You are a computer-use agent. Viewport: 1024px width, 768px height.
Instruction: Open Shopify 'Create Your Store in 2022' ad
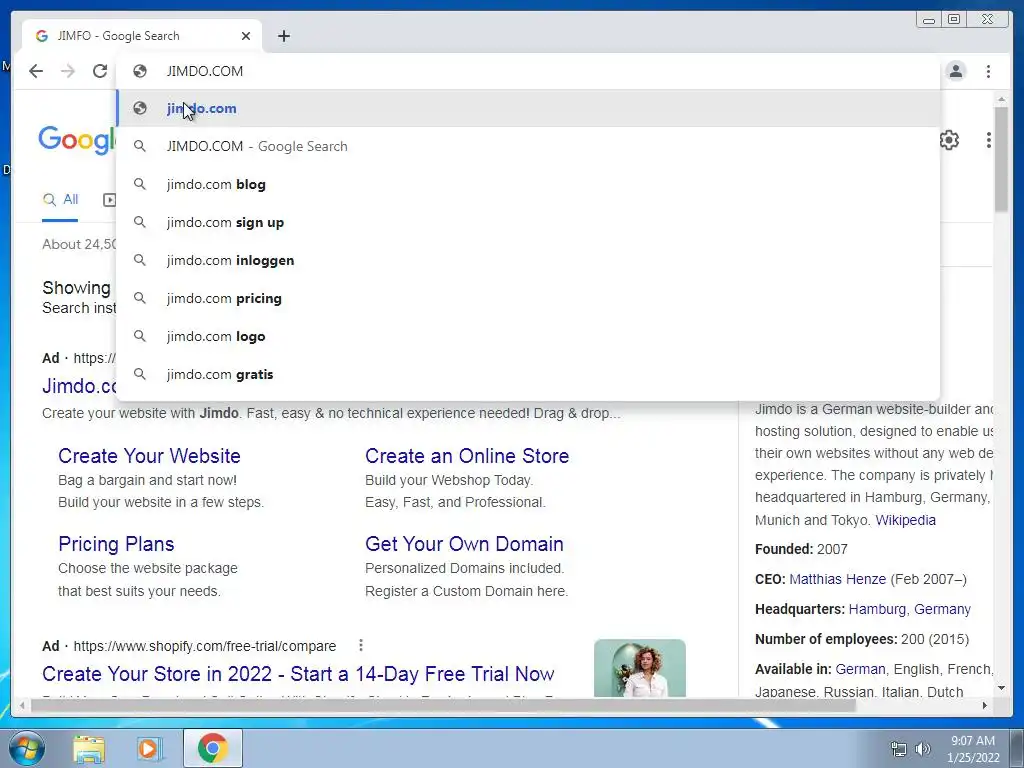pos(298,674)
